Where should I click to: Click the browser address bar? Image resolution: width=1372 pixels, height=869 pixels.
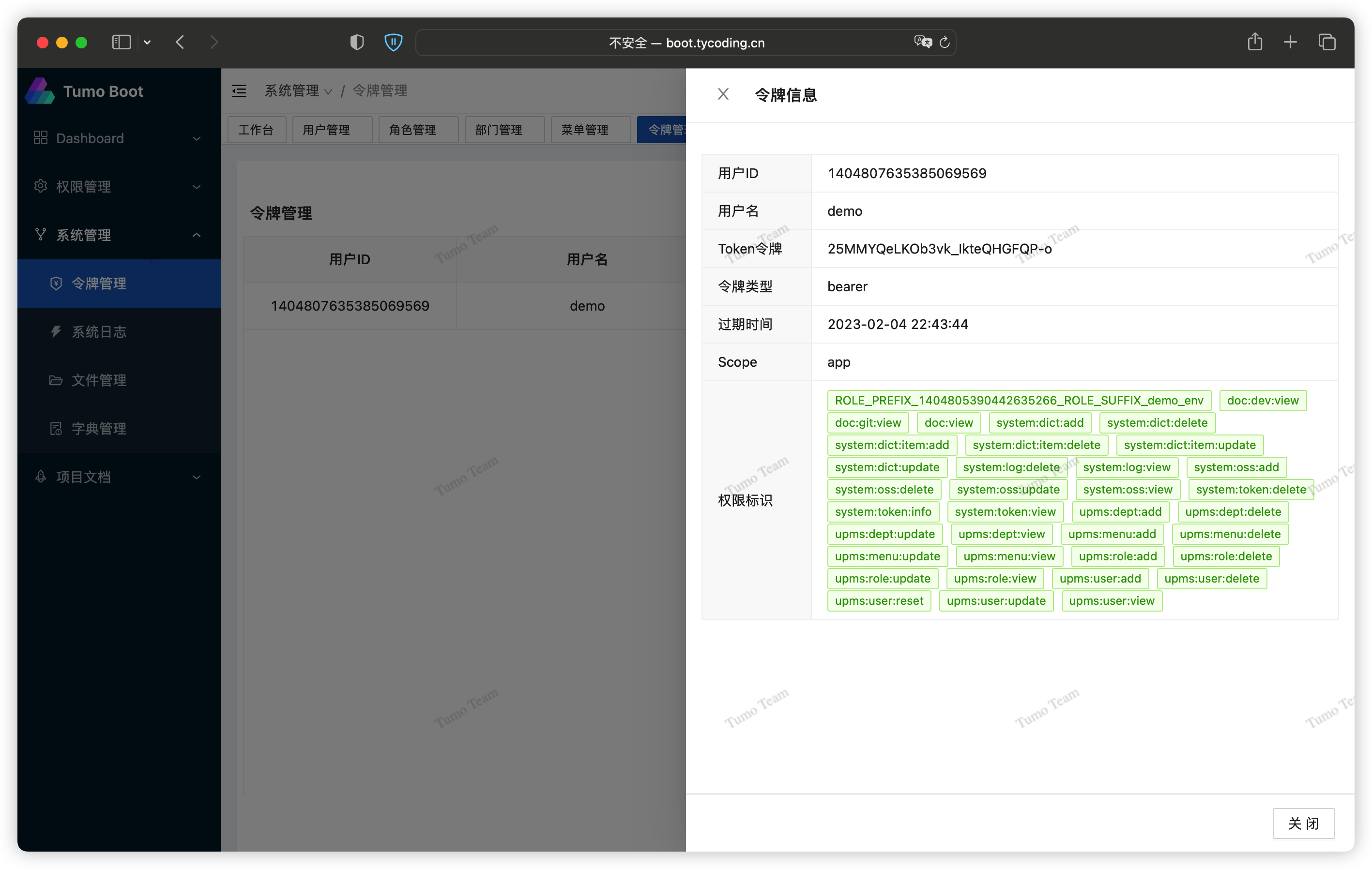coord(686,43)
